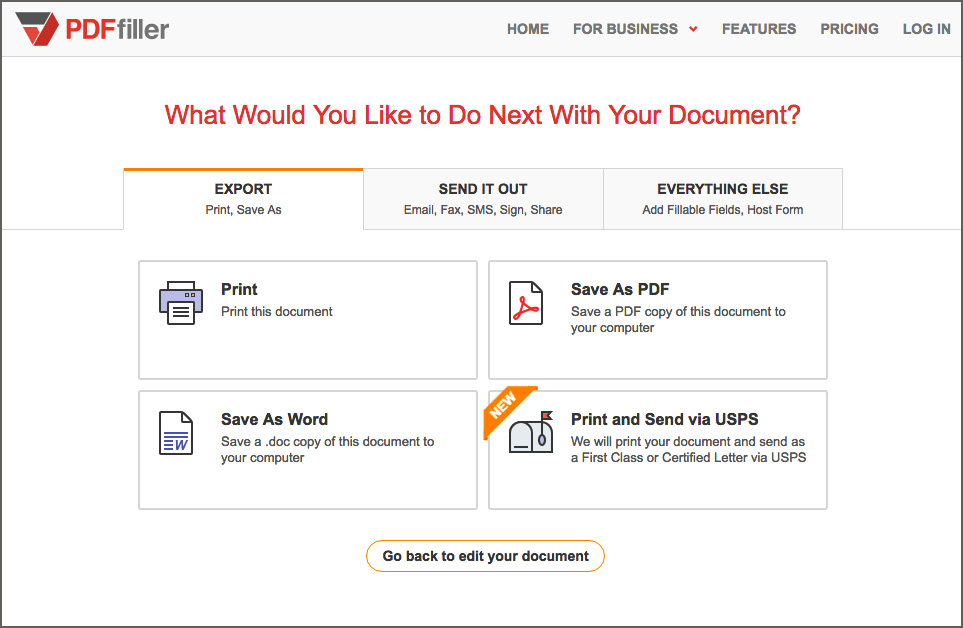Go to the FEATURES page
Viewport: 963px width, 628px height.
(759, 29)
